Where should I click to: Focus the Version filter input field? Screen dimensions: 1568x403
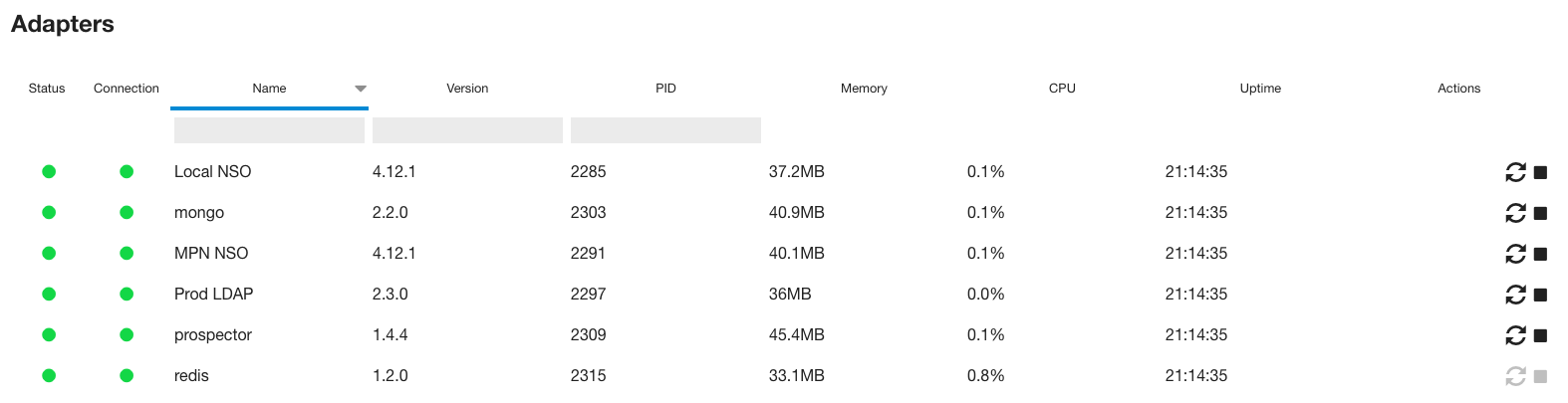pyautogui.click(x=467, y=130)
